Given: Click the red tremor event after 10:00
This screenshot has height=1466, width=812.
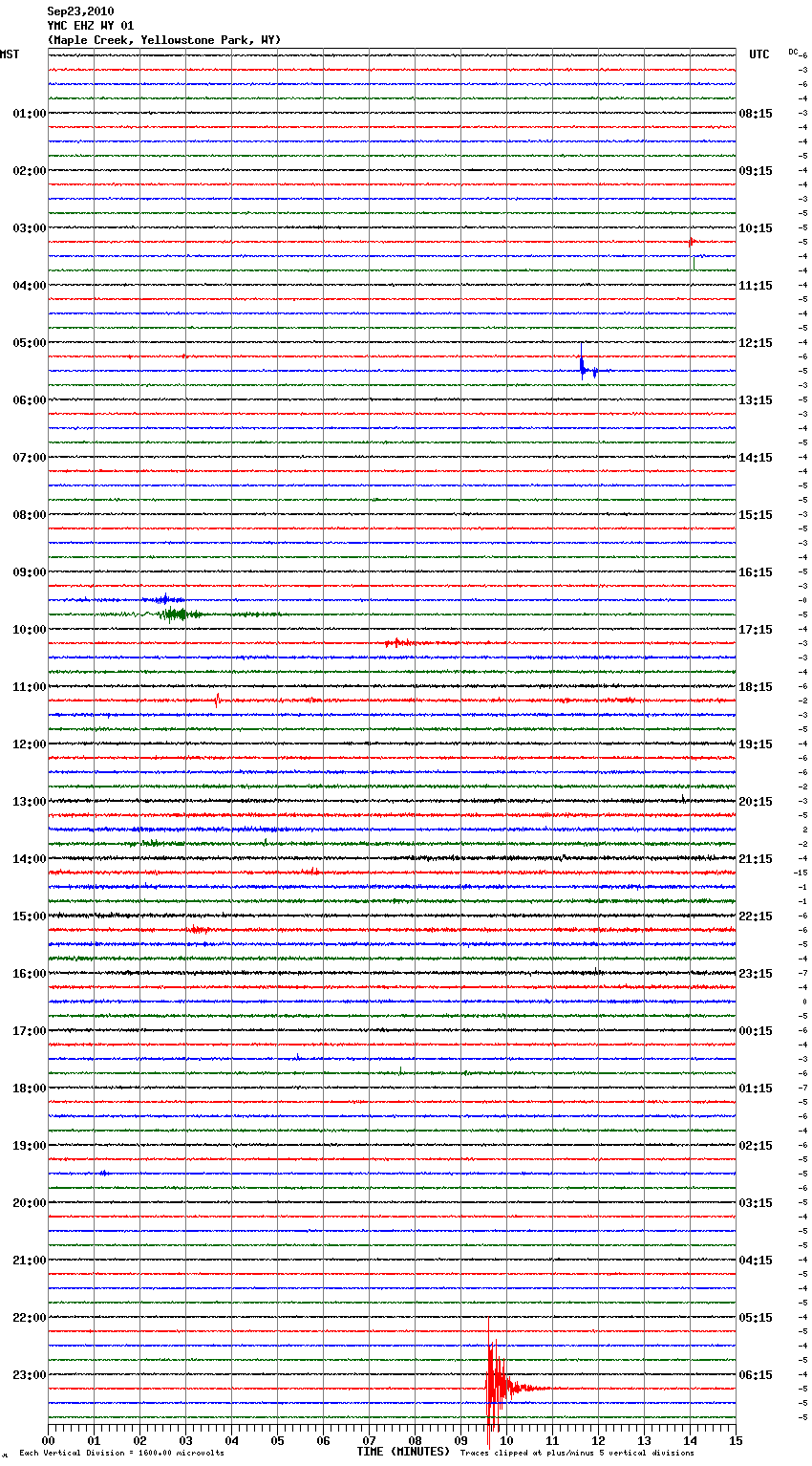Looking at the screenshot, I should (x=399, y=643).
